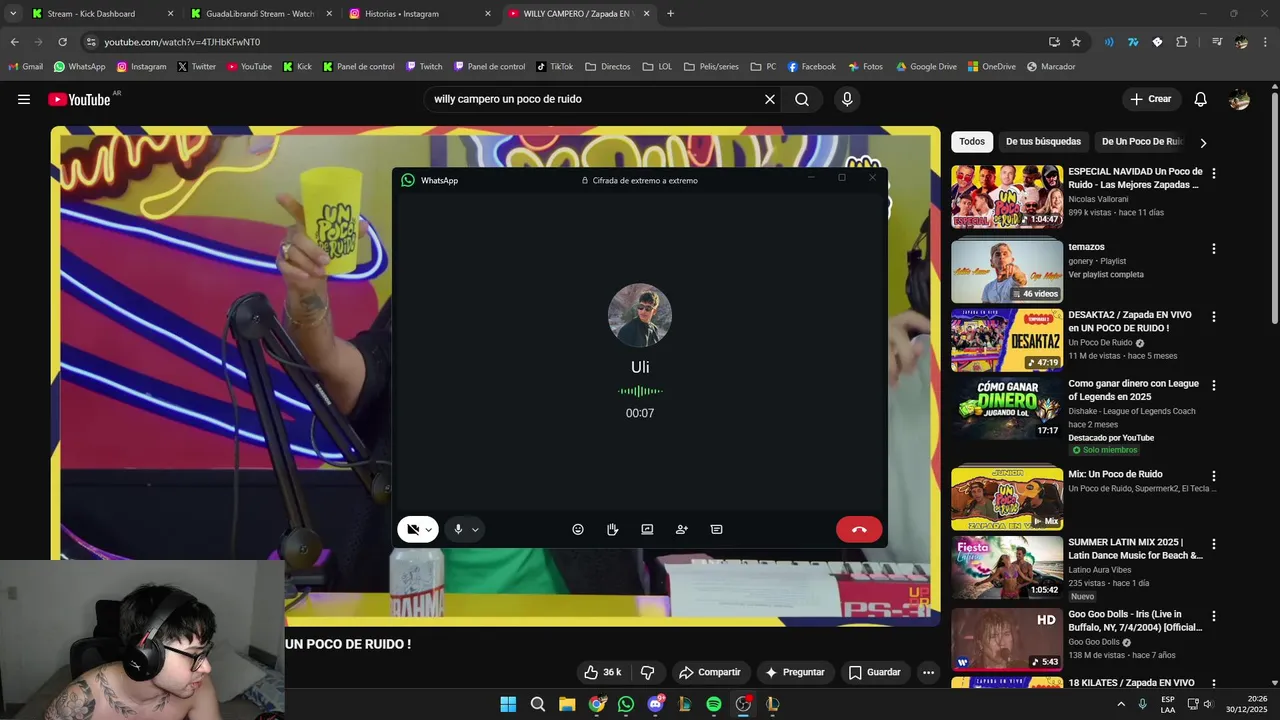1280x720 pixels.
Task: Dislike the video
Action: click(x=647, y=672)
